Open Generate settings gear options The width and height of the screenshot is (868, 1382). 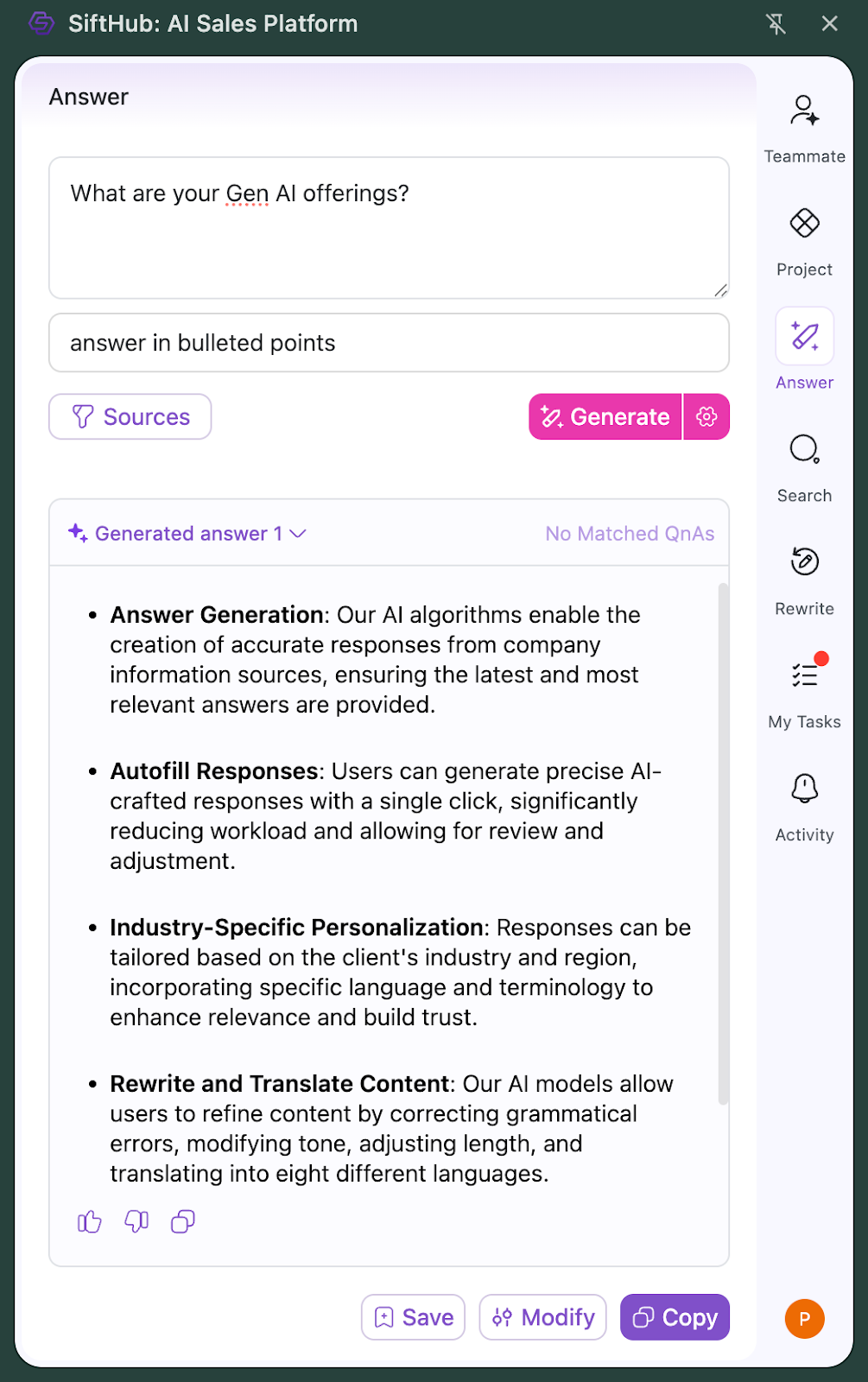pyautogui.click(x=706, y=417)
